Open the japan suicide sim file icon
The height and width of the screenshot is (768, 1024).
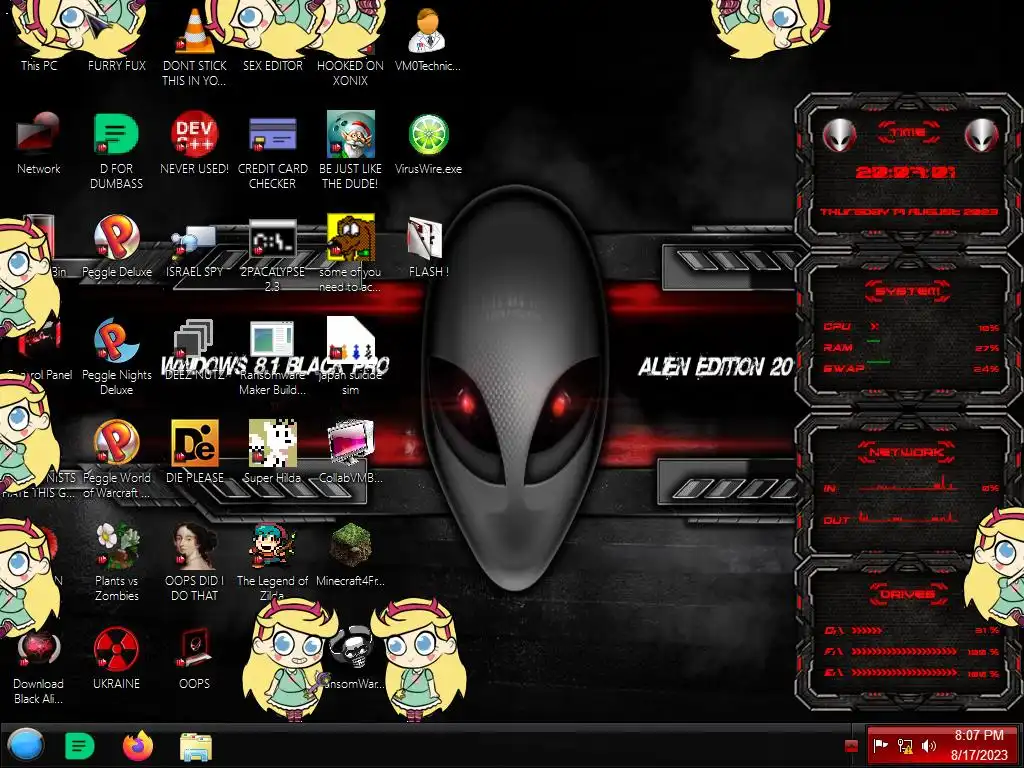point(351,340)
